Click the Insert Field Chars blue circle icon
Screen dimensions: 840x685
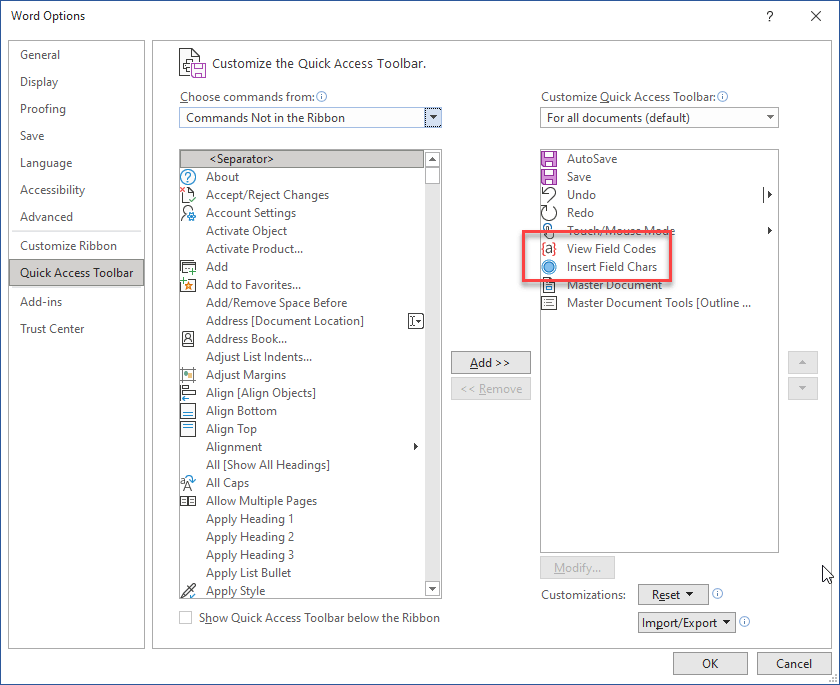[x=549, y=267]
